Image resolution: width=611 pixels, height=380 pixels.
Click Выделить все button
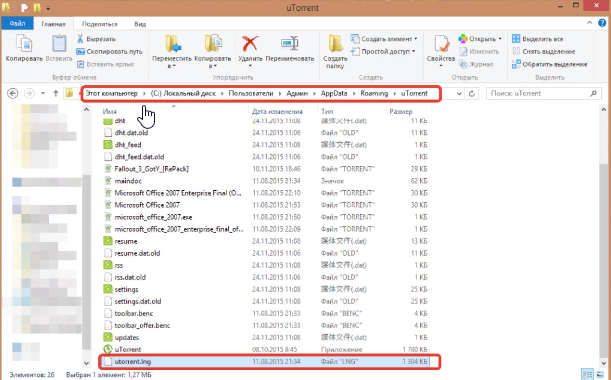[537, 39]
